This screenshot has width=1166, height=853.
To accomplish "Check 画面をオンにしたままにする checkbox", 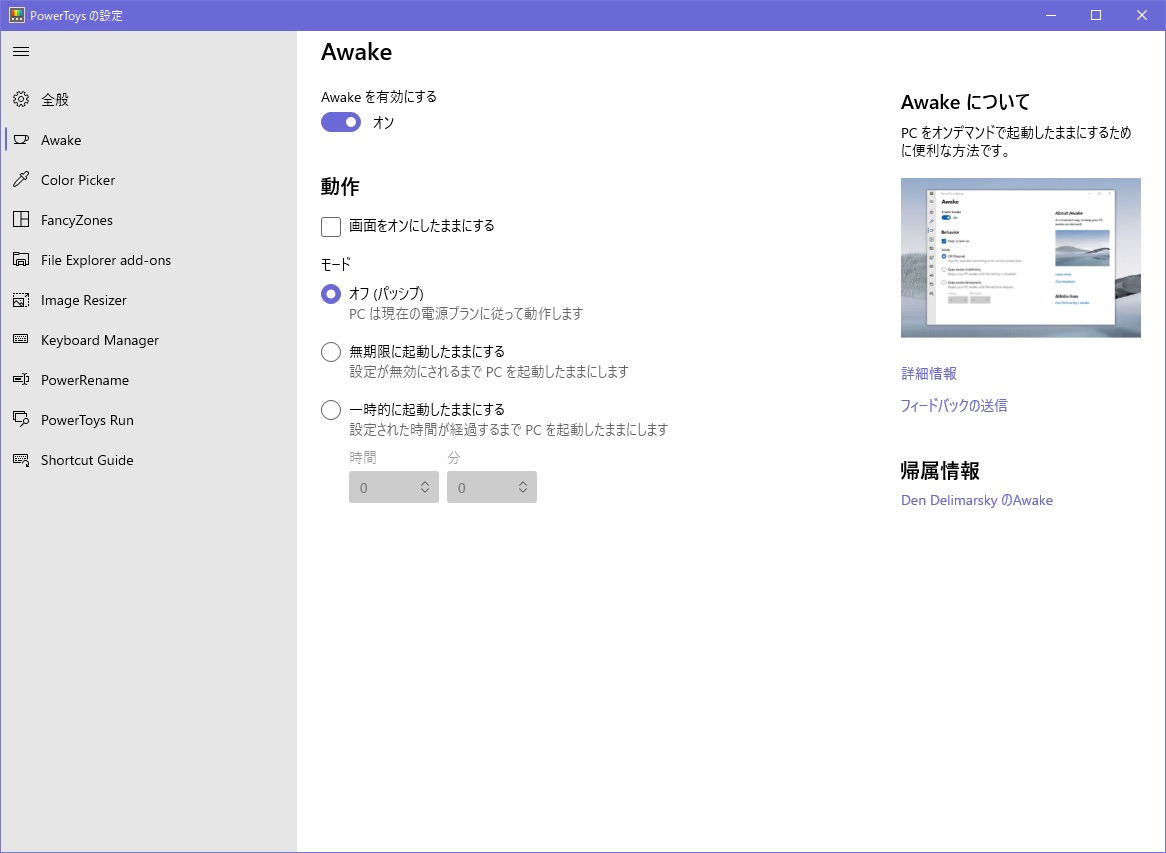I will coord(331,226).
